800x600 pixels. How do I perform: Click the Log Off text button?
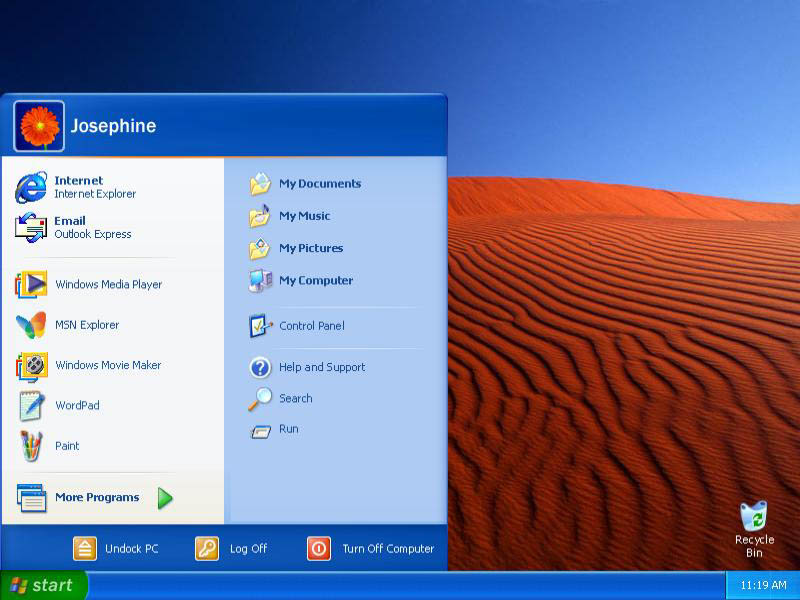tap(248, 548)
